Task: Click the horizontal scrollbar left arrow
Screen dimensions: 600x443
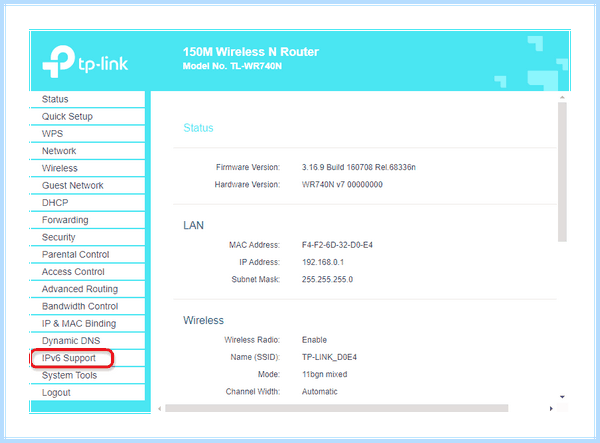Action: [x=160, y=409]
